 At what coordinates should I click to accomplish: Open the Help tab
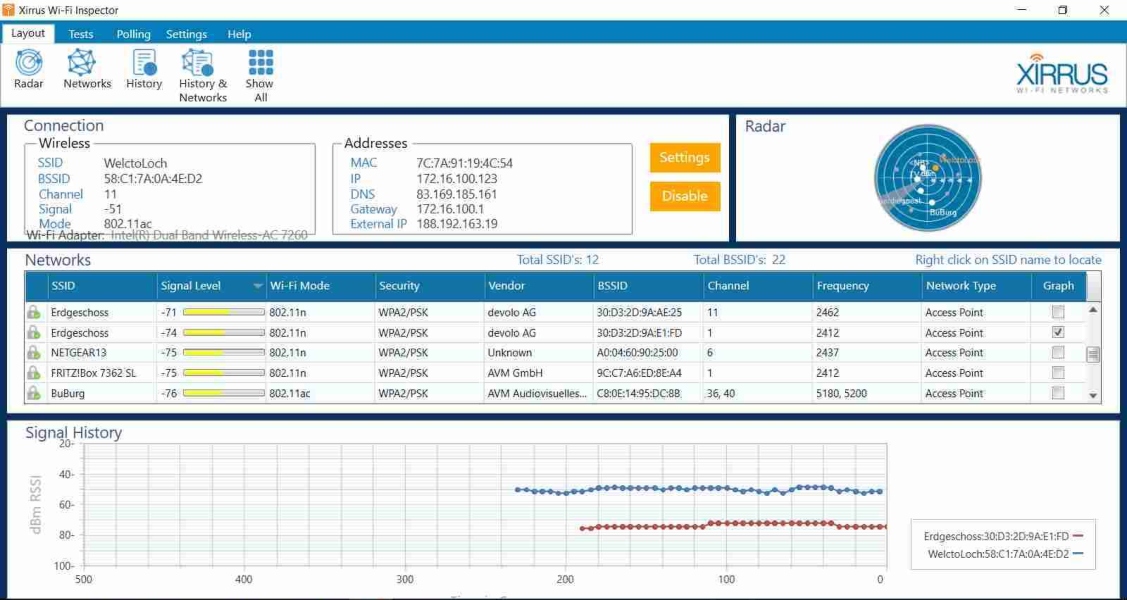(x=239, y=34)
